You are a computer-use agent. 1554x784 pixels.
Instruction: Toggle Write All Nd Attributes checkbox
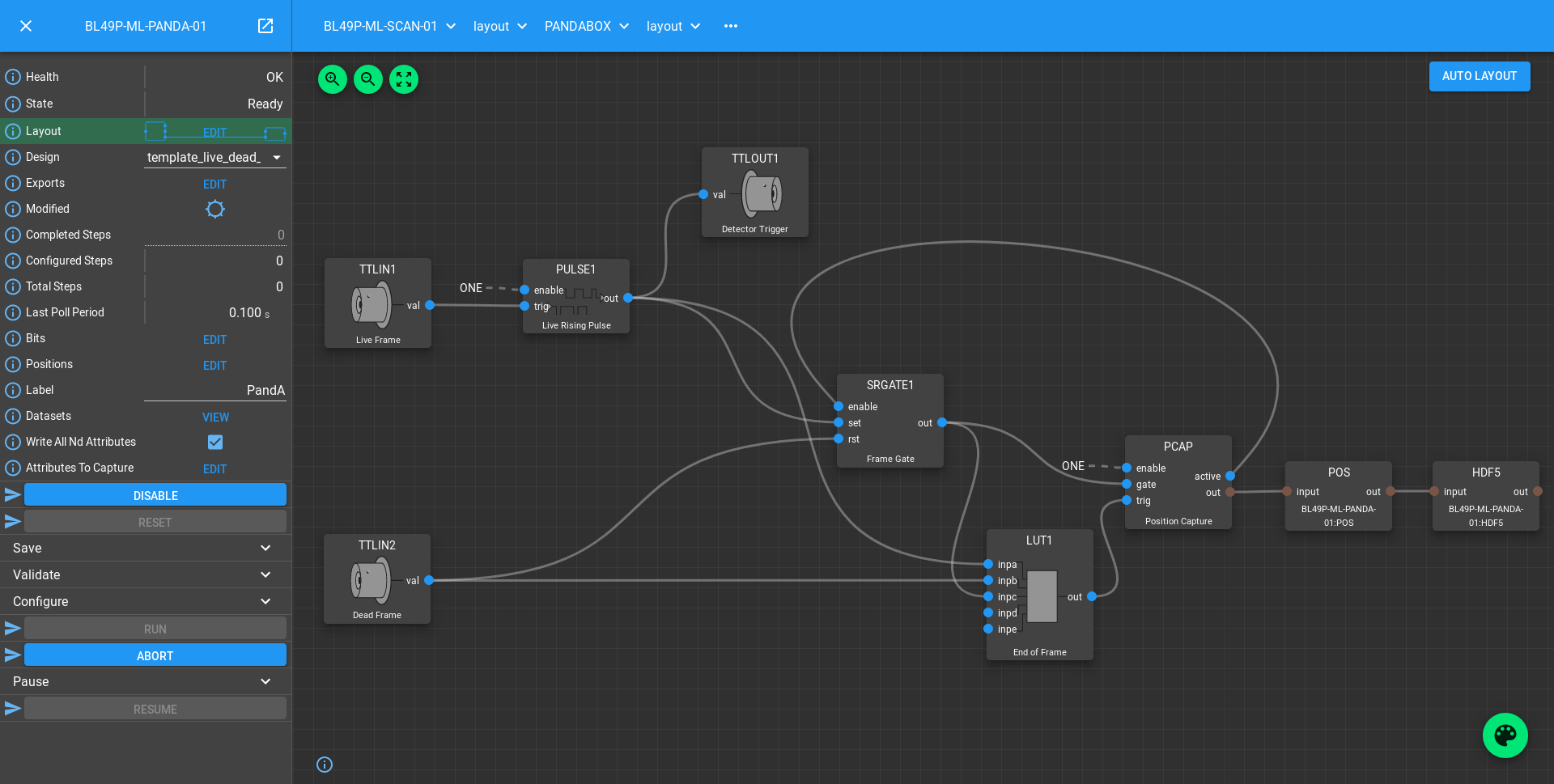click(215, 442)
